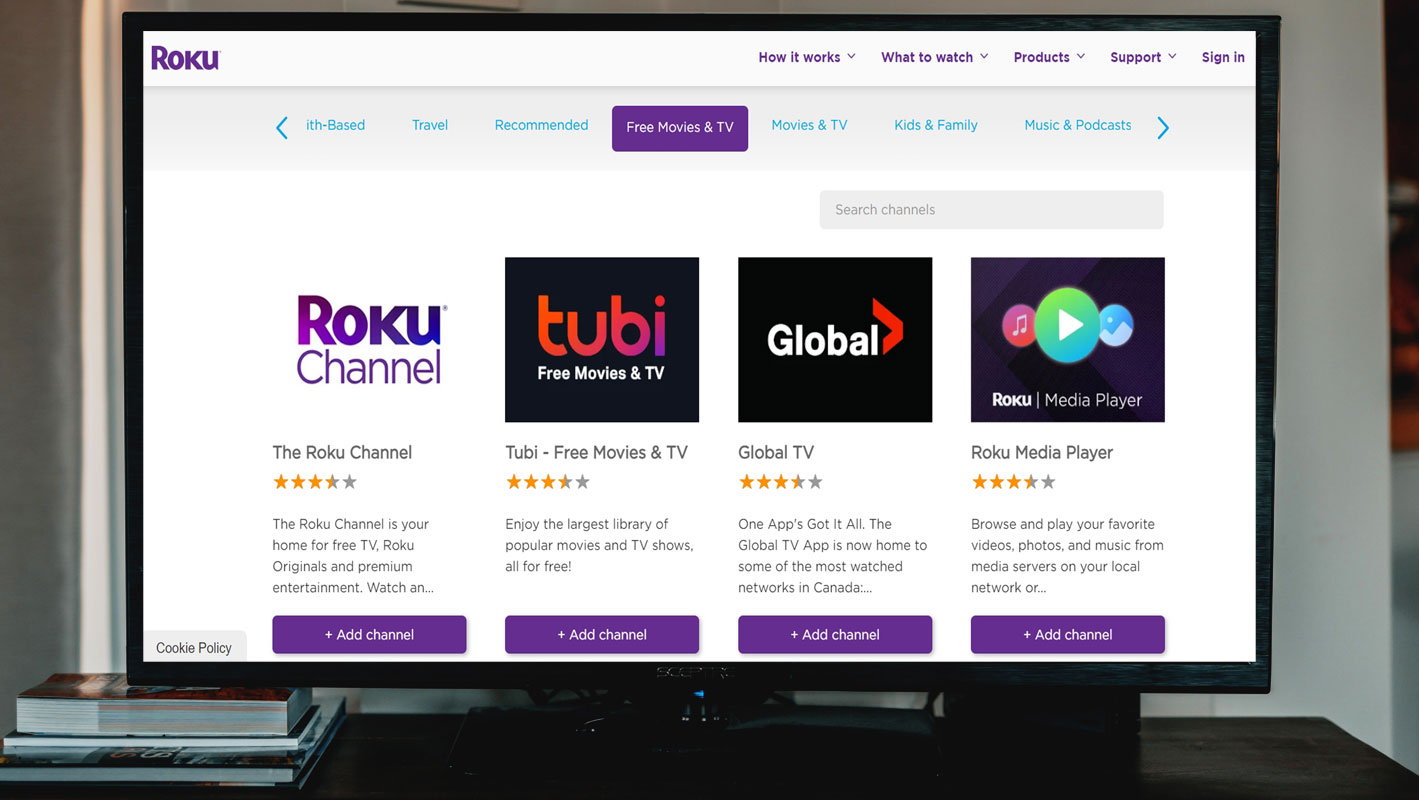This screenshot has width=1419, height=800.
Task: Open The Roku Channel logo thumbnail
Action: [x=369, y=340]
